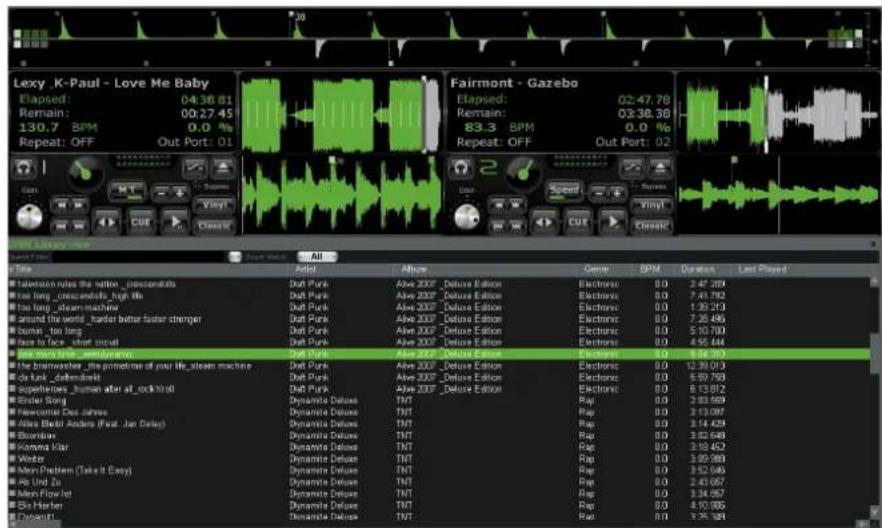This screenshot has width=882, height=528.
Task: Switch deck 1 to Vinyl mode
Action: (x=214, y=205)
